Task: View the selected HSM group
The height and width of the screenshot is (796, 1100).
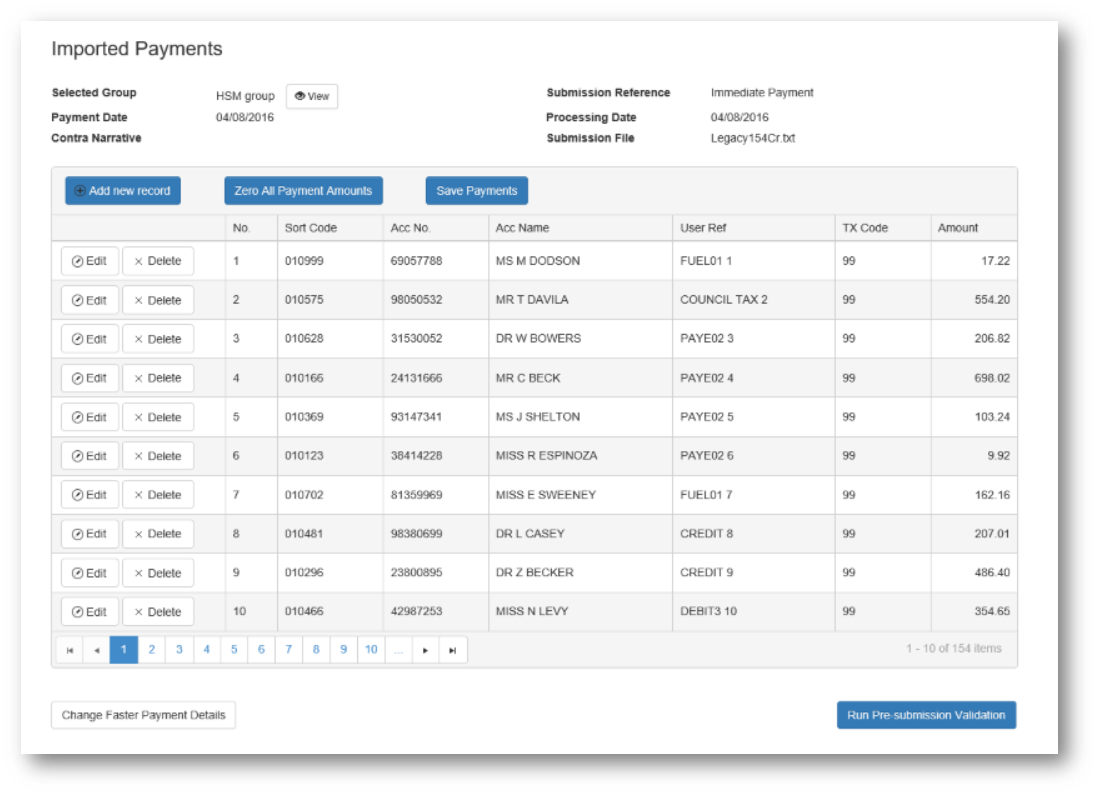Action: [x=312, y=97]
